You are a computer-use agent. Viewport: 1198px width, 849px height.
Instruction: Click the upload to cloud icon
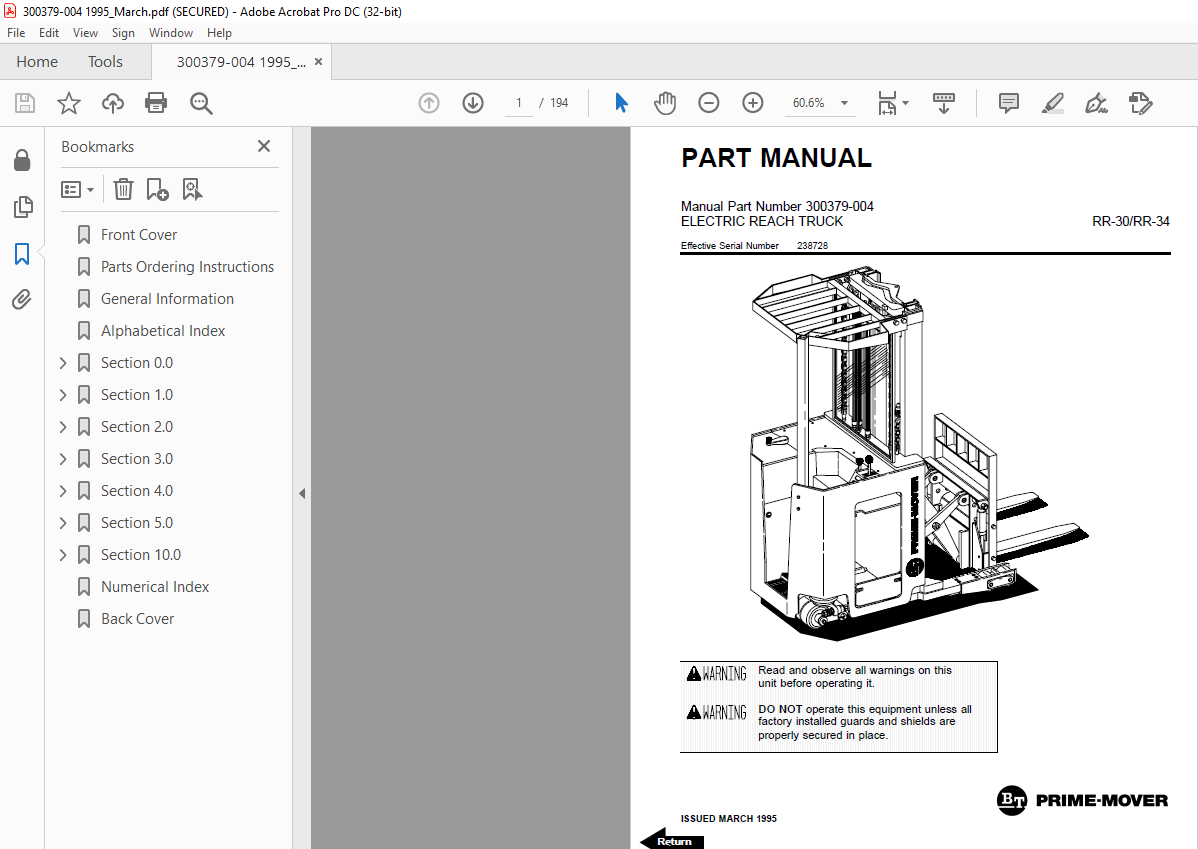[x=113, y=103]
